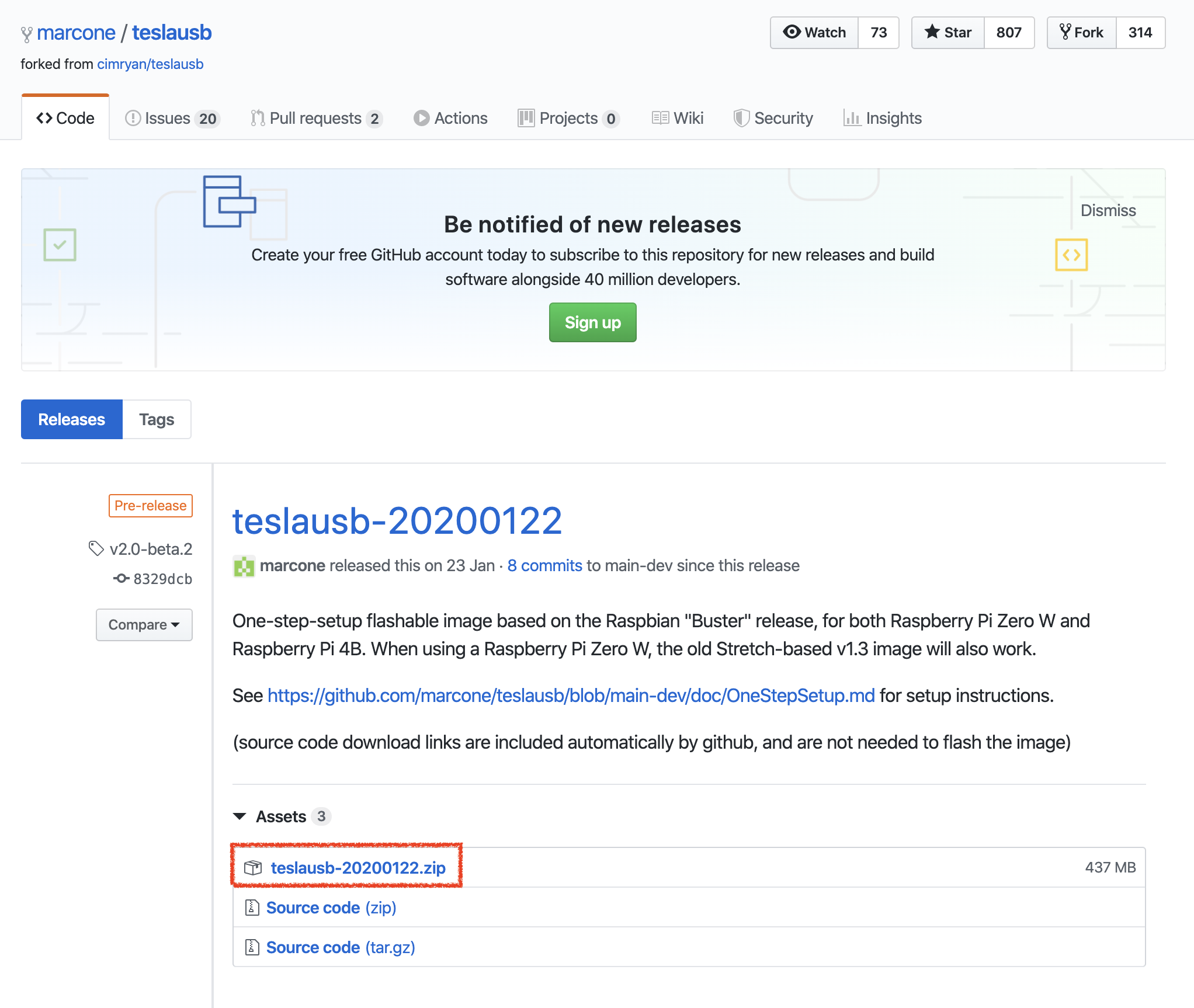Click the forked repo icon before marcone
The height and width of the screenshot is (1008, 1194).
[x=27, y=35]
